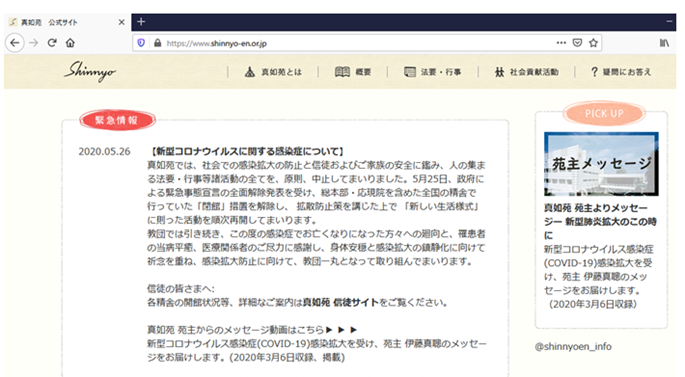
Task: Open the Library icon in the toolbar
Action: [x=664, y=43]
